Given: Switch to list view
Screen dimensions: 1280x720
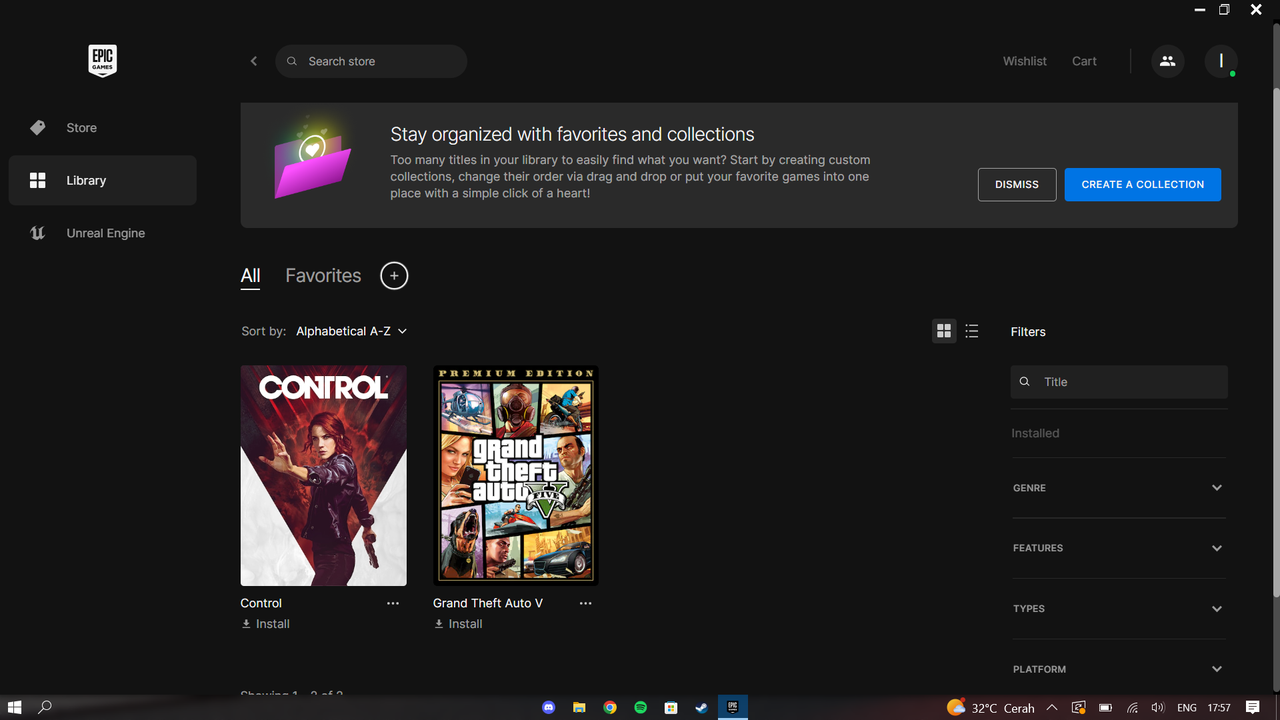Looking at the screenshot, I should [972, 331].
